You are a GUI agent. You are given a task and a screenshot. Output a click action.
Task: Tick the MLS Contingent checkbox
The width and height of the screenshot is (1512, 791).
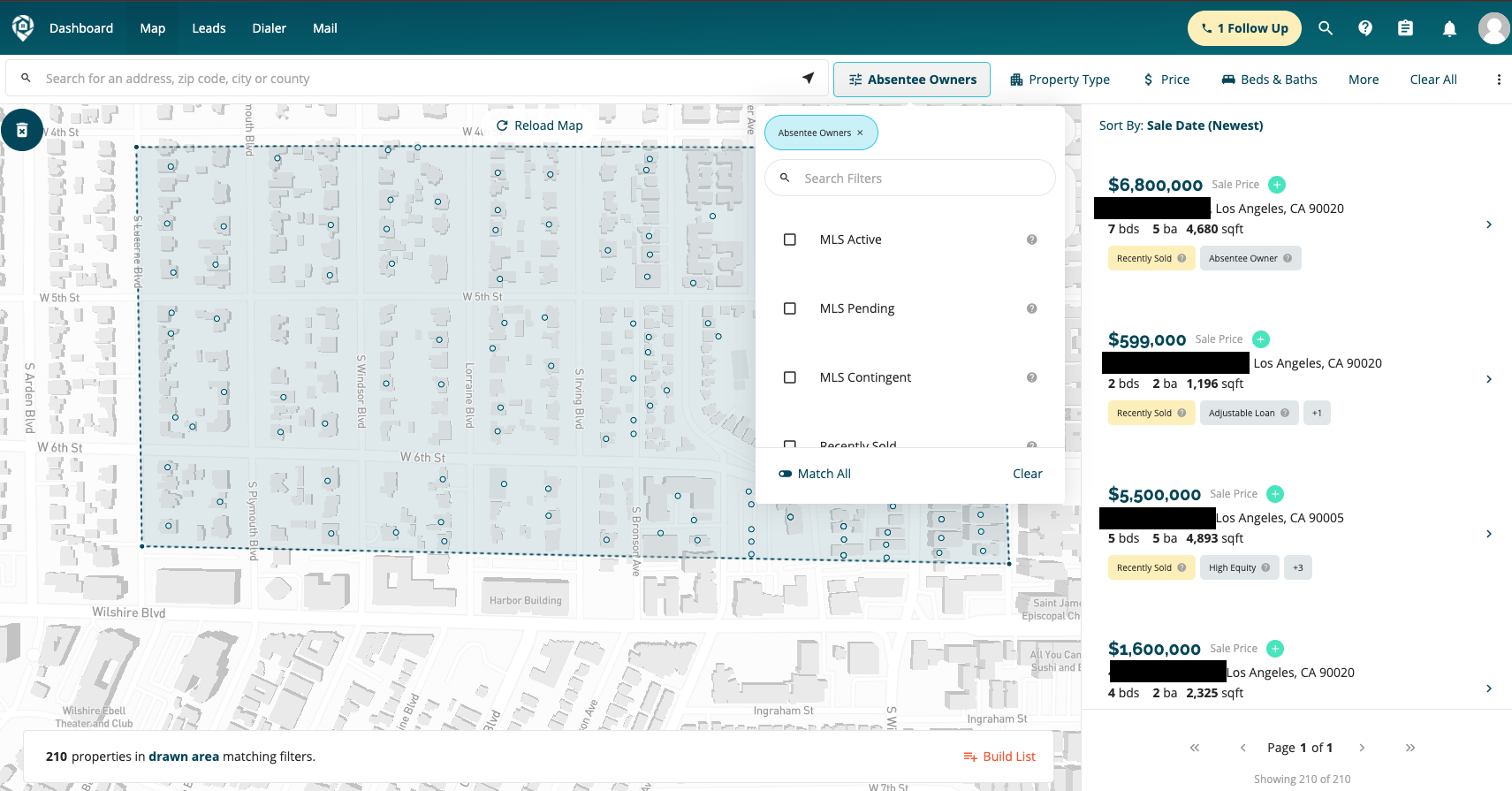790,377
